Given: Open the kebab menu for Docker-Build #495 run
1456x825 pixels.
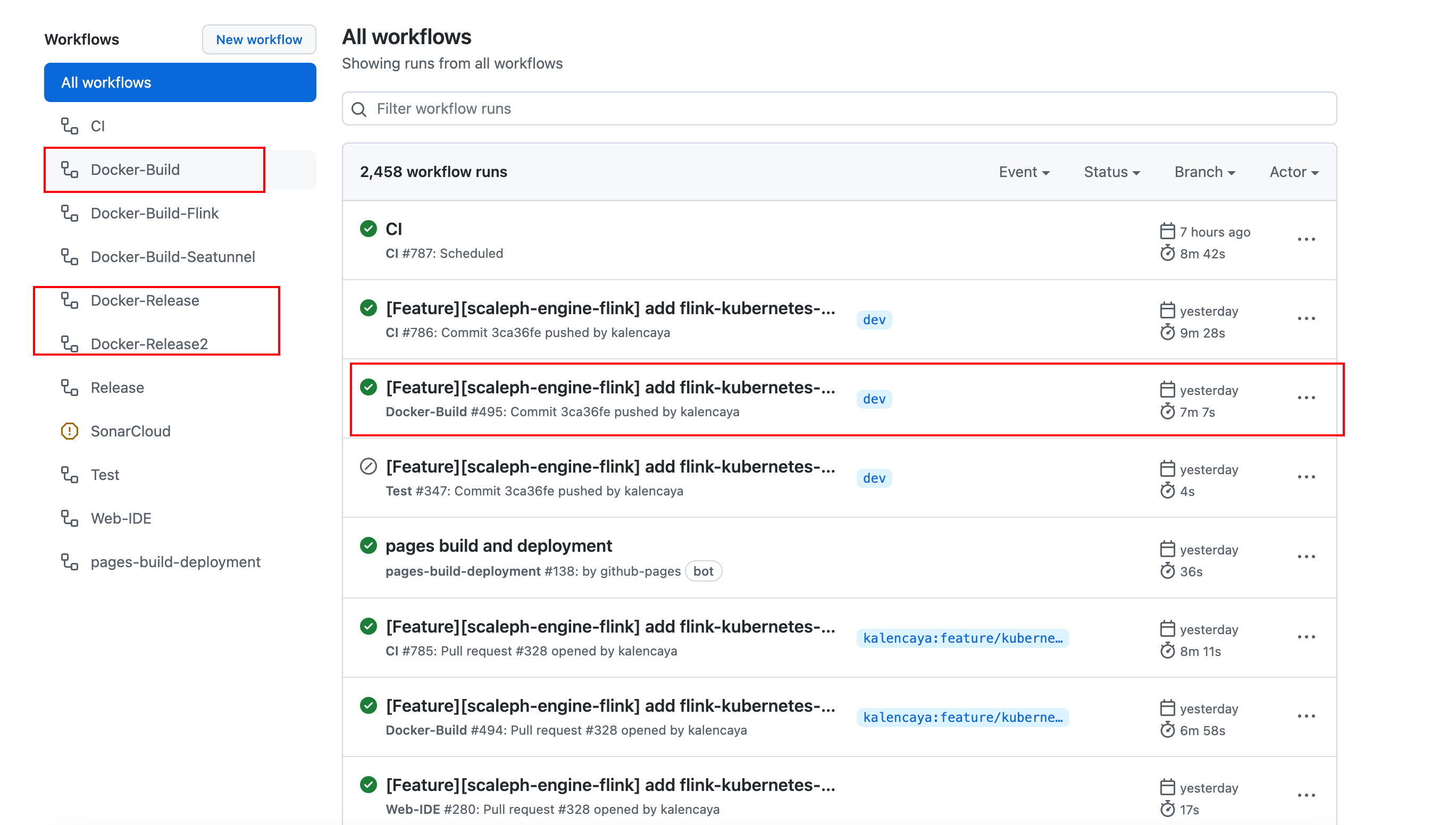Looking at the screenshot, I should (1307, 398).
